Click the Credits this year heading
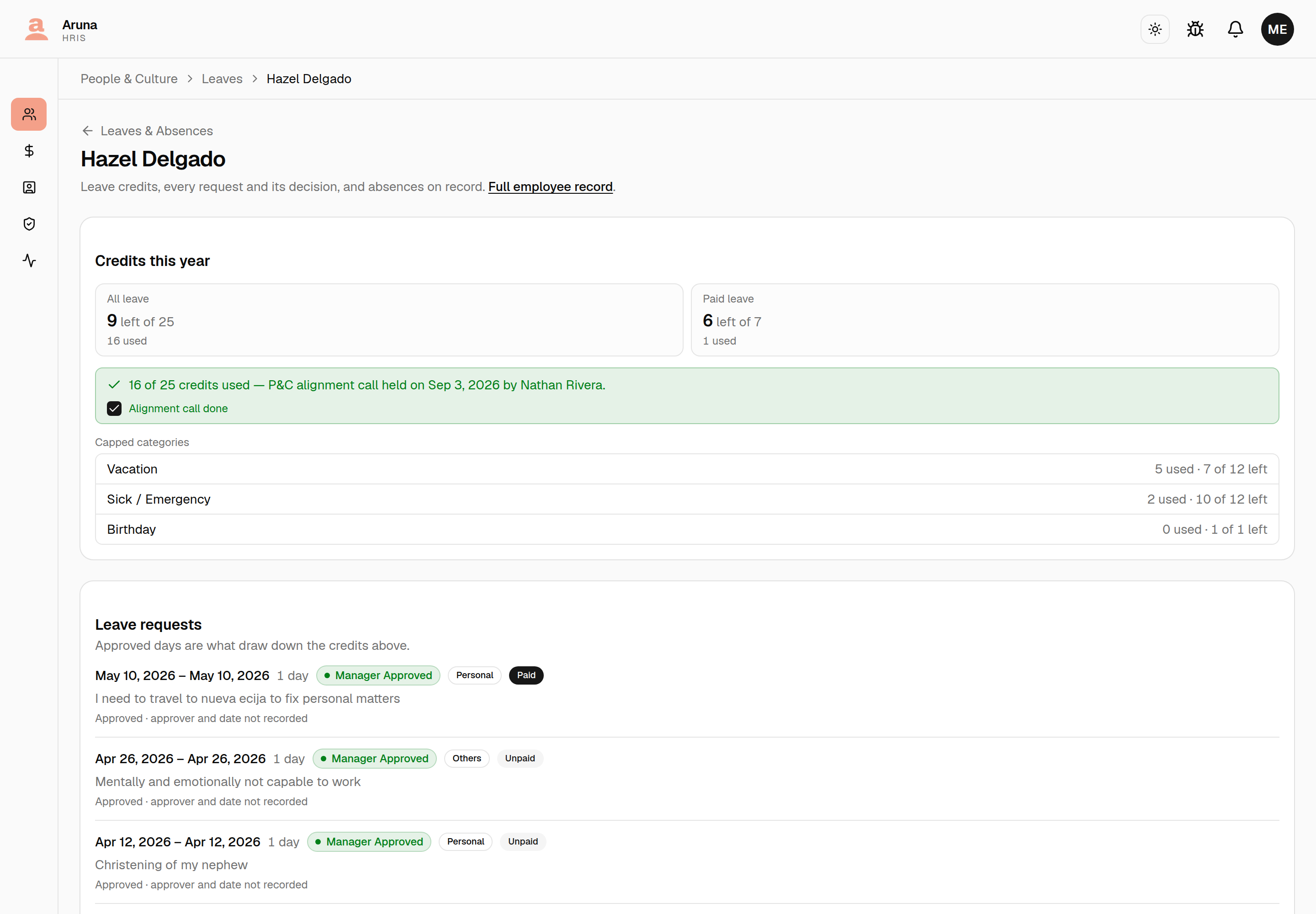The image size is (1316, 914). [x=152, y=261]
